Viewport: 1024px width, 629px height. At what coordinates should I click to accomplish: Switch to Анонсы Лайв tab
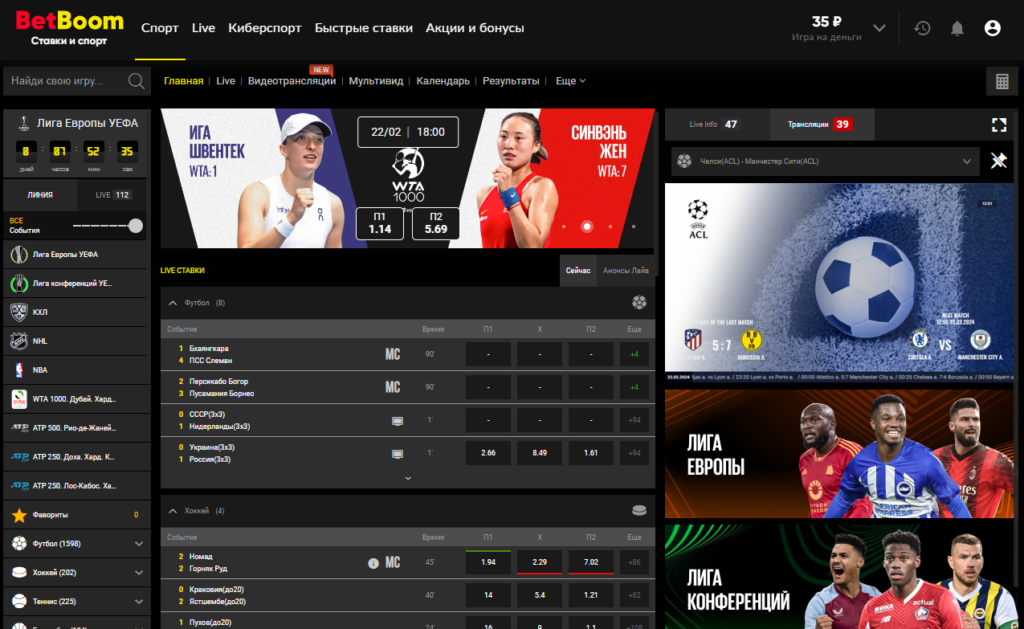pyautogui.click(x=625, y=270)
